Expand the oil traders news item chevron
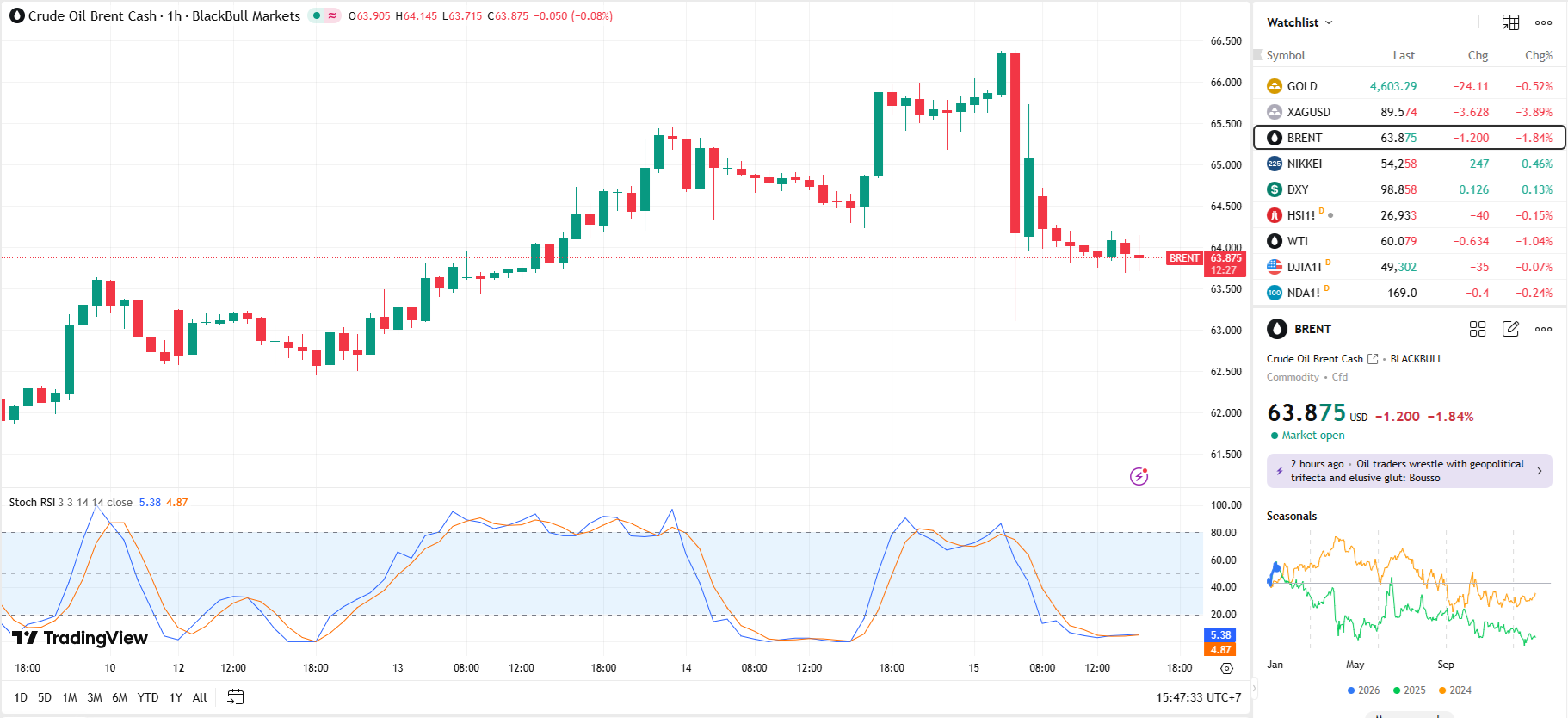This screenshot has height=718, width=1568. click(1539, 471)
